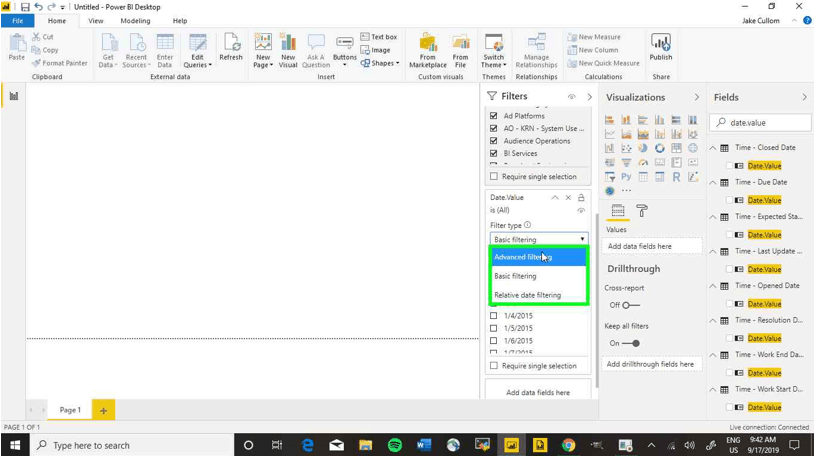Select the Python (Py) visual
Screen dimensions: 815x458
pyautogui.click(x=626, y=177)
